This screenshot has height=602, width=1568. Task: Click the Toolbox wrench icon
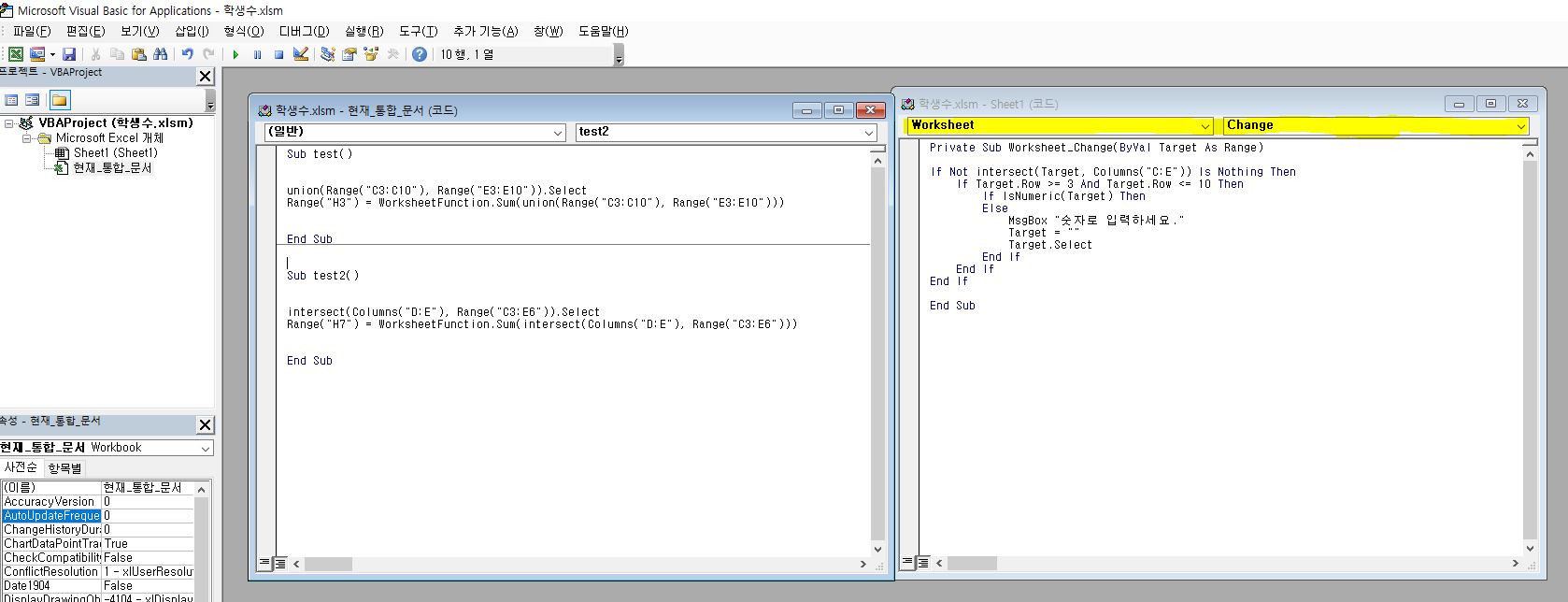point(392,54)
